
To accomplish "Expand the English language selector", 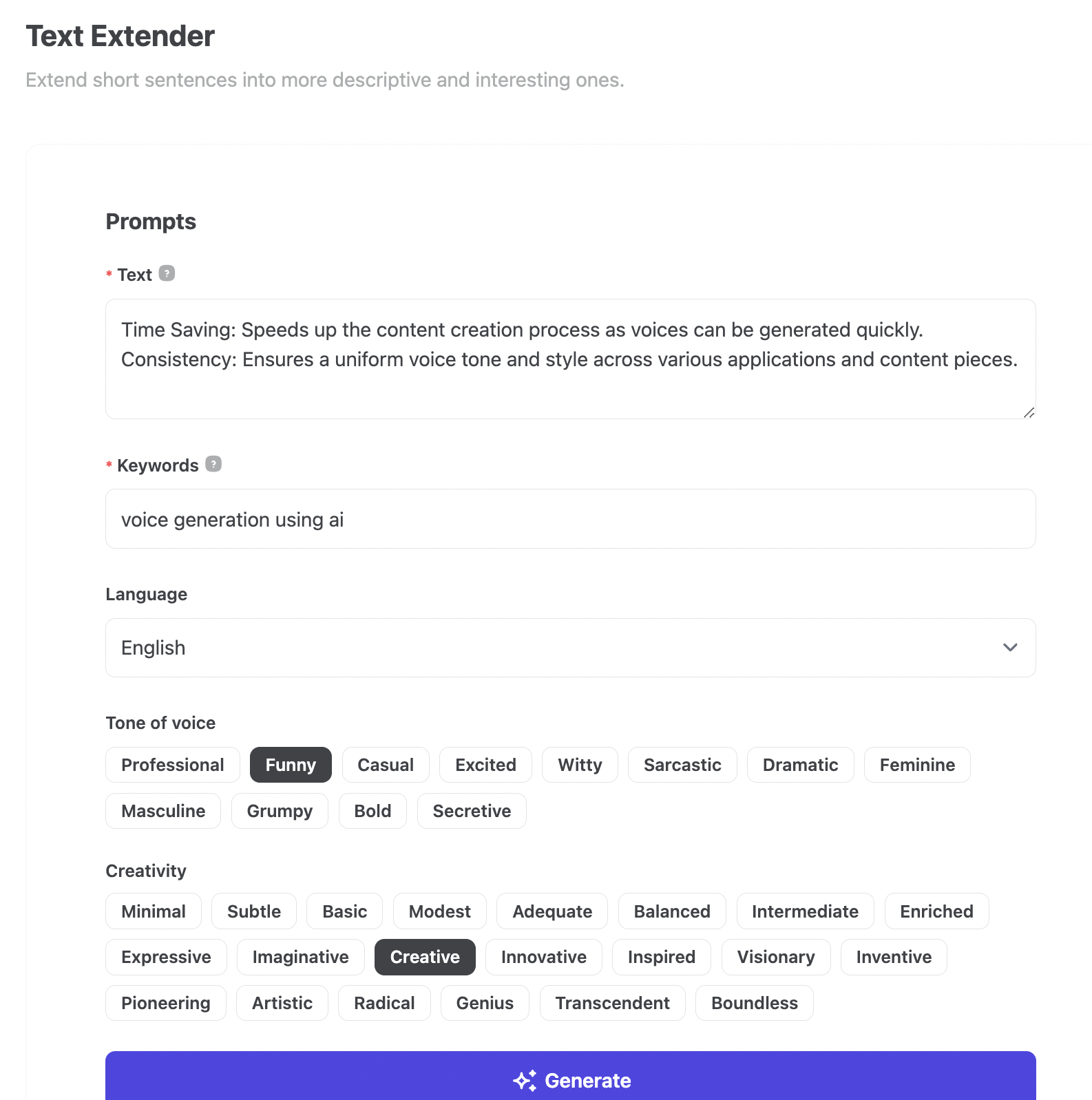I will point(570,648).
